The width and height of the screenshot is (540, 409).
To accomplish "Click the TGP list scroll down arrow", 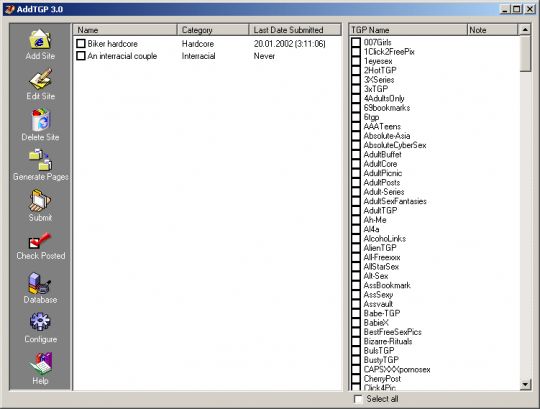I will [525, 384].
